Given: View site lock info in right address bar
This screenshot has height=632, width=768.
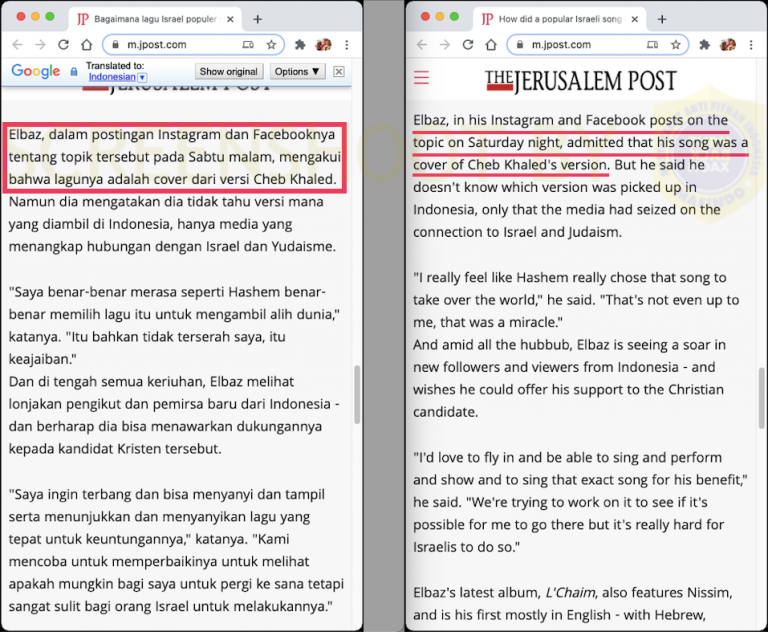Looking at the screenshot, I should click(520, 45).
